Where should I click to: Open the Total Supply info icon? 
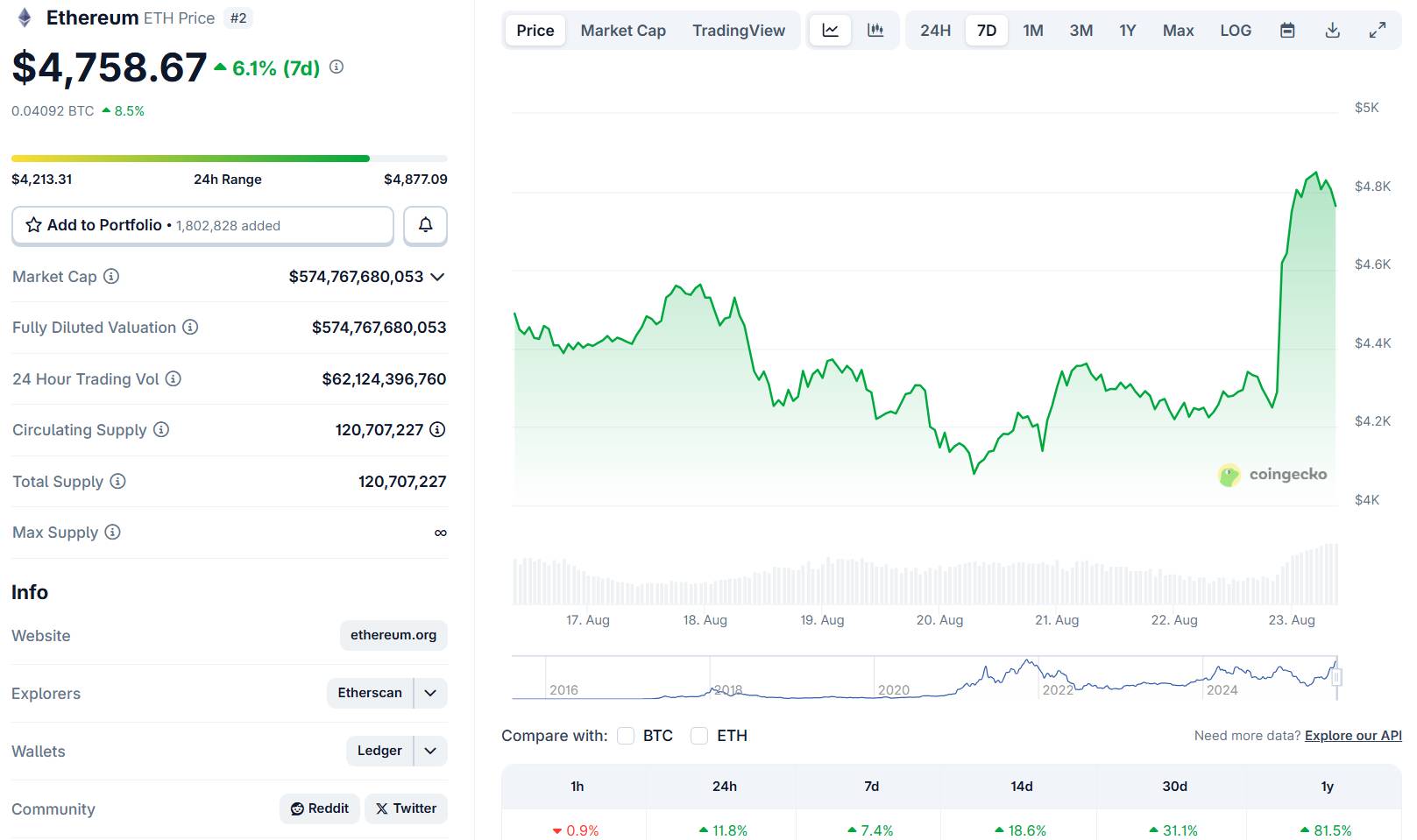(x=117, y=481)
